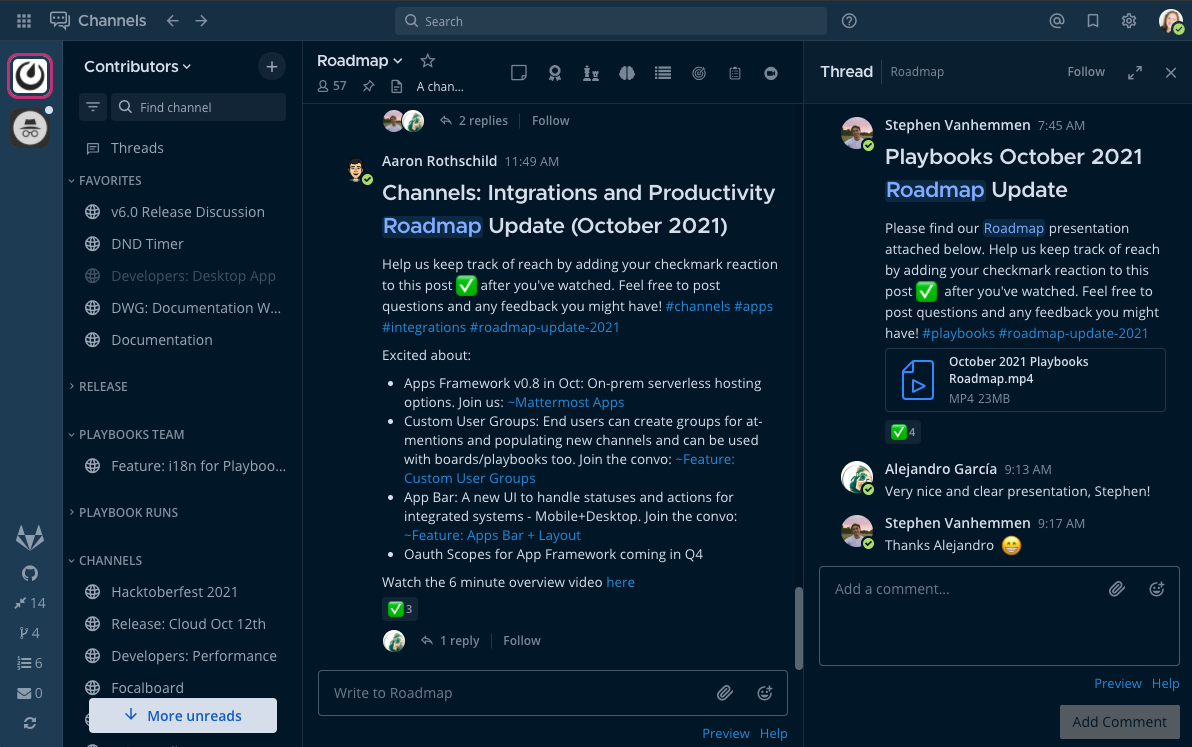This screenshot has height=747, width=1192.
Task: Click the GitHub icon in the left sidebar
Action: 30,572
